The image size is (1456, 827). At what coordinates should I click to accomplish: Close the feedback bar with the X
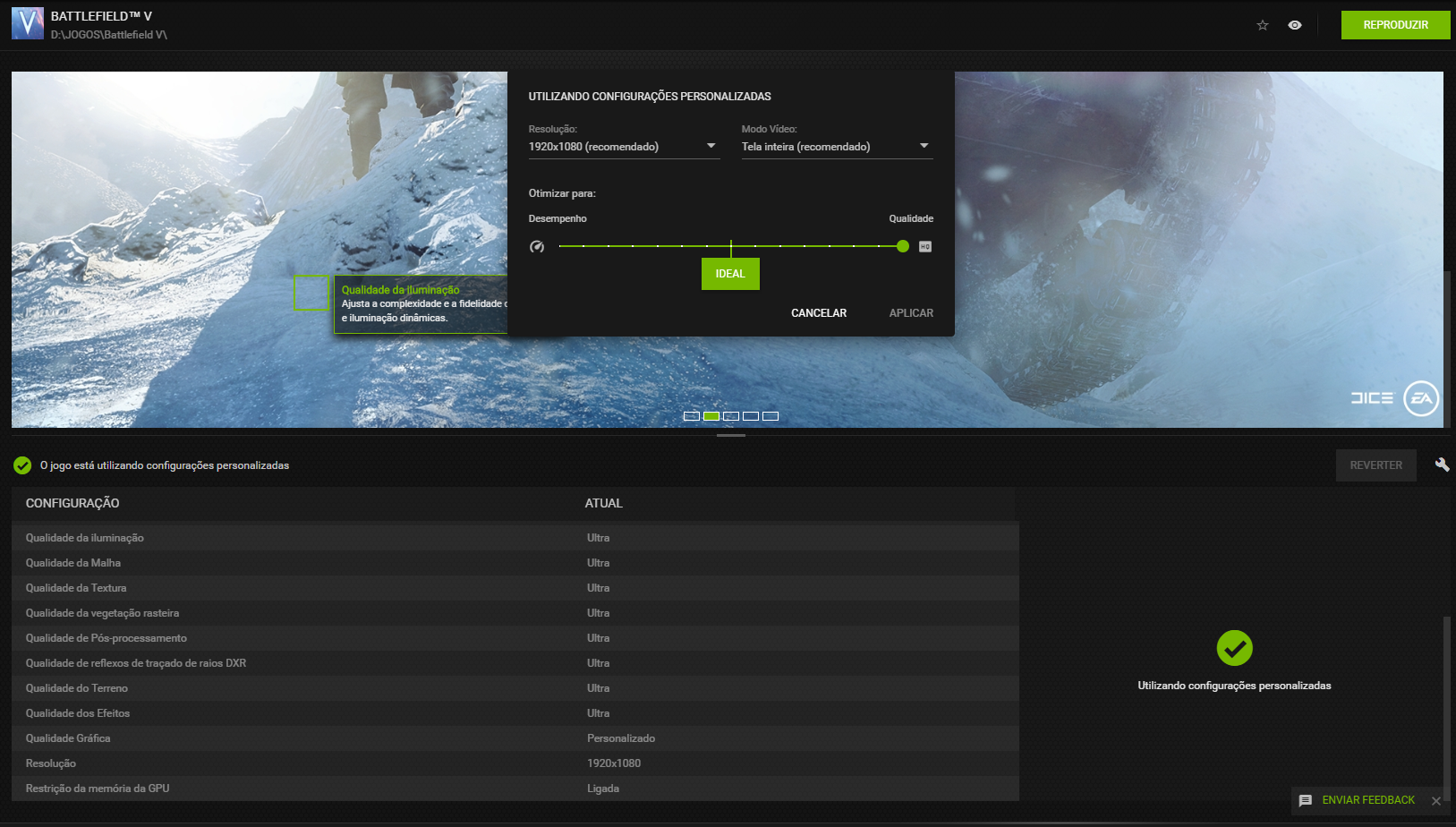[1436, 801]
